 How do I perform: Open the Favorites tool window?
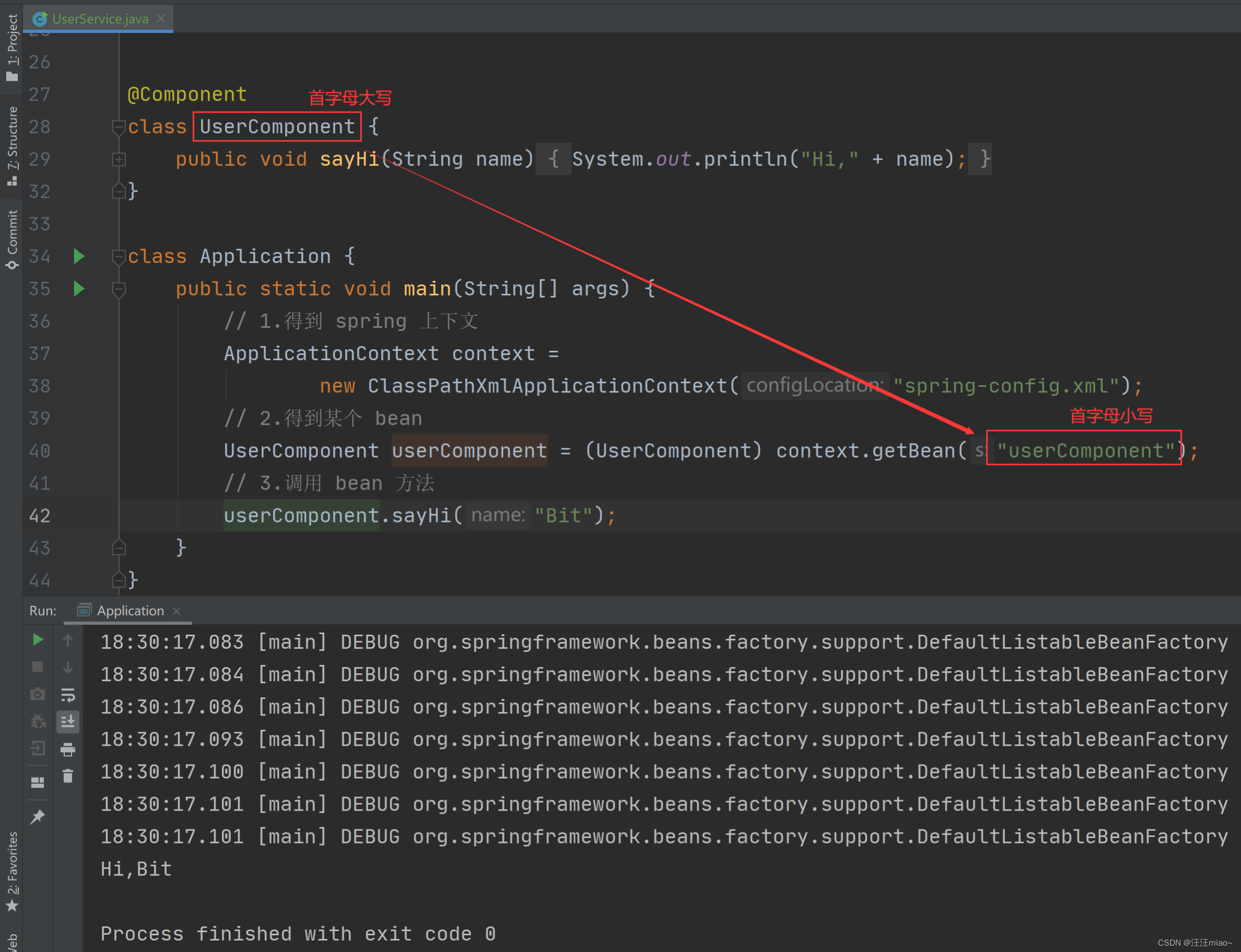coord(12,872)
